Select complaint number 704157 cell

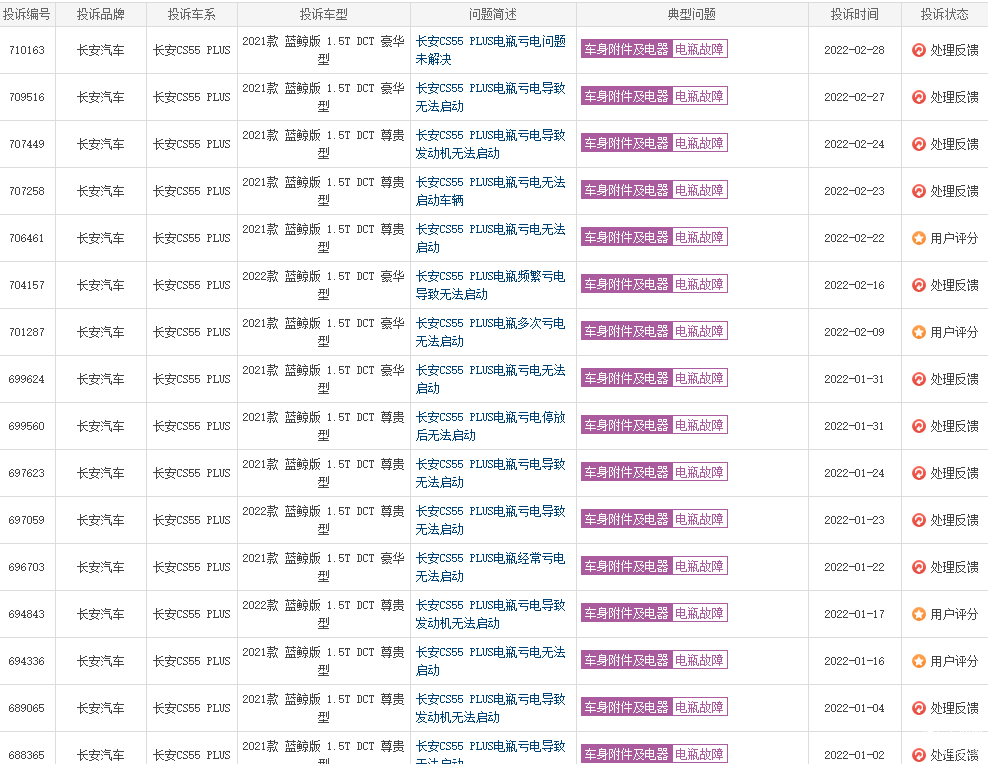27,285
